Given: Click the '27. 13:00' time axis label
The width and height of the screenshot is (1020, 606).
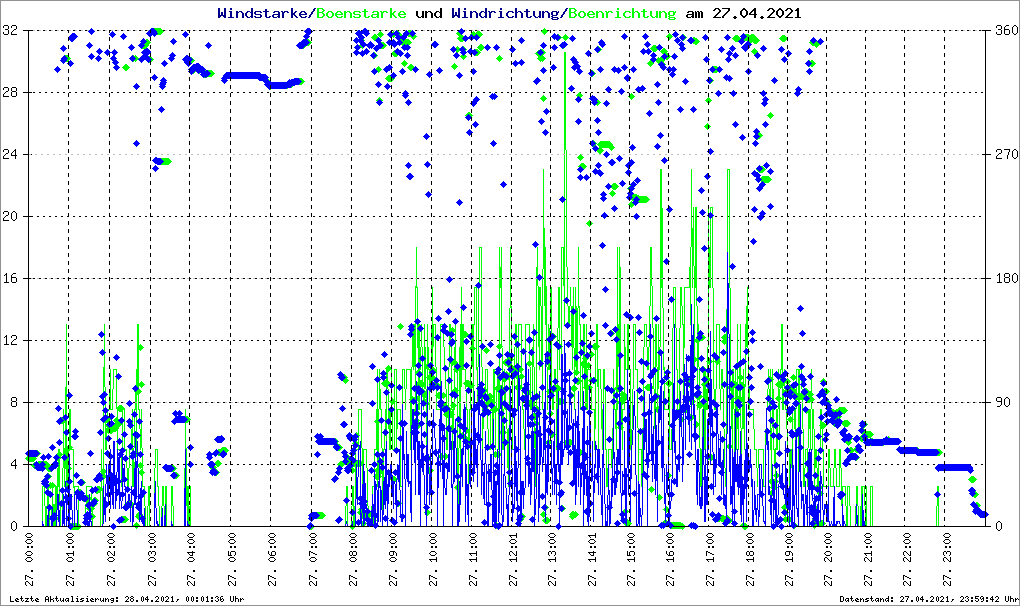Looking at the screenshot, I should coord(551,560).
